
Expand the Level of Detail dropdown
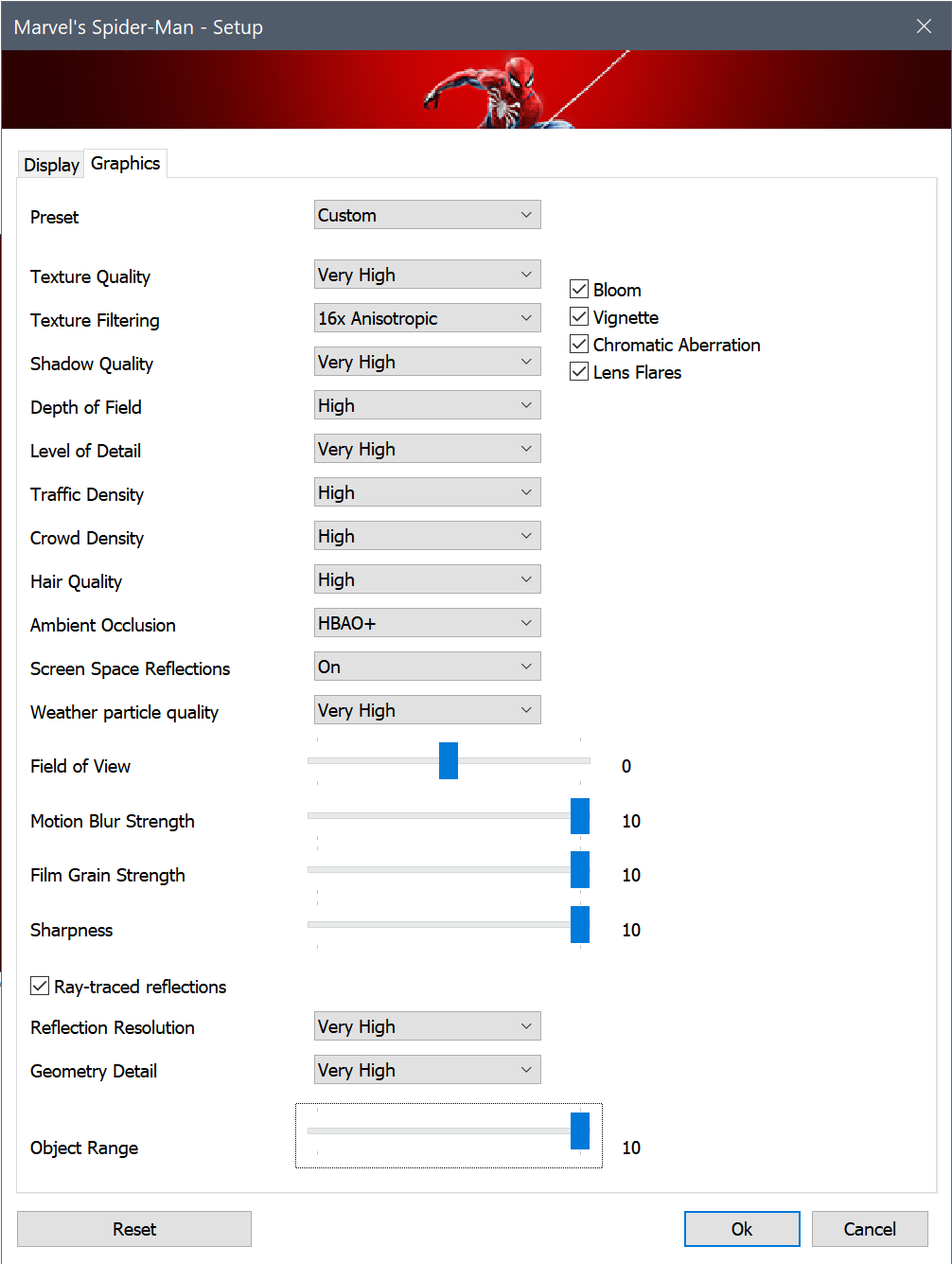coord(428,449)
